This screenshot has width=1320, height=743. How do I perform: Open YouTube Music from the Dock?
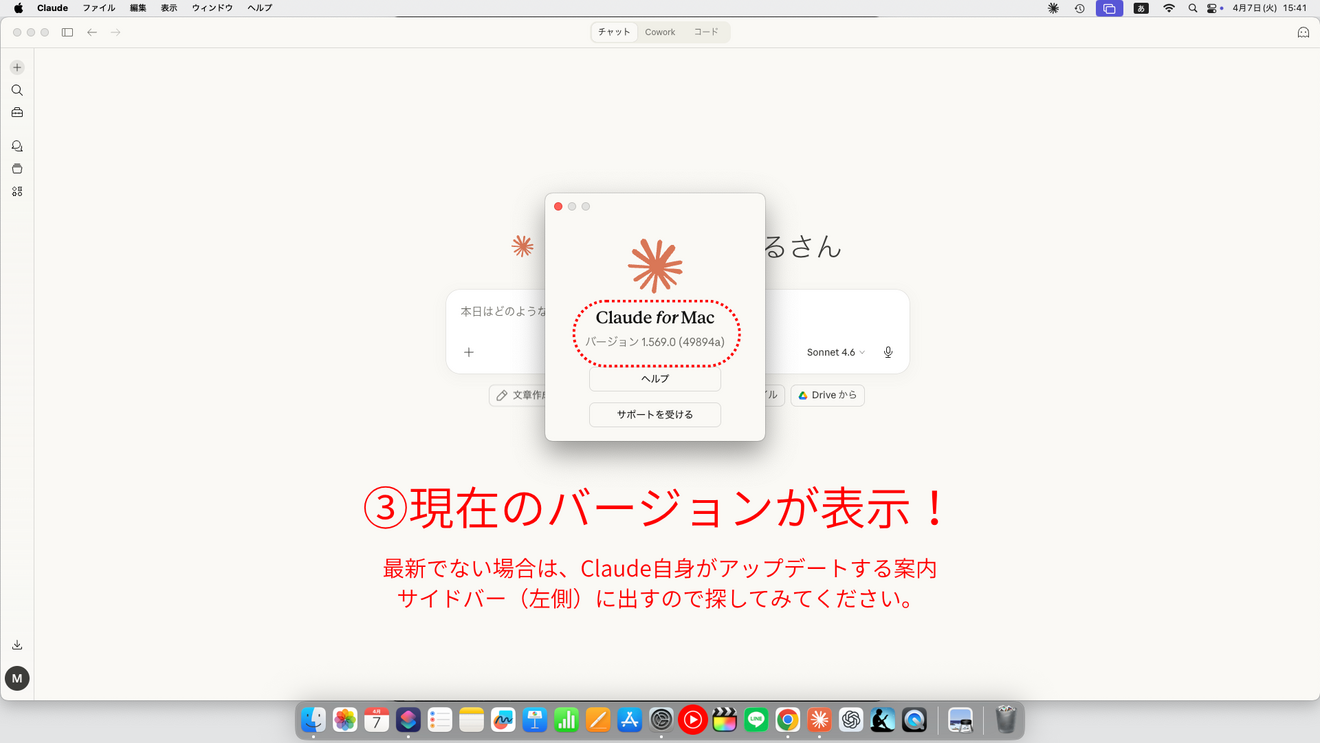(693, 719)
